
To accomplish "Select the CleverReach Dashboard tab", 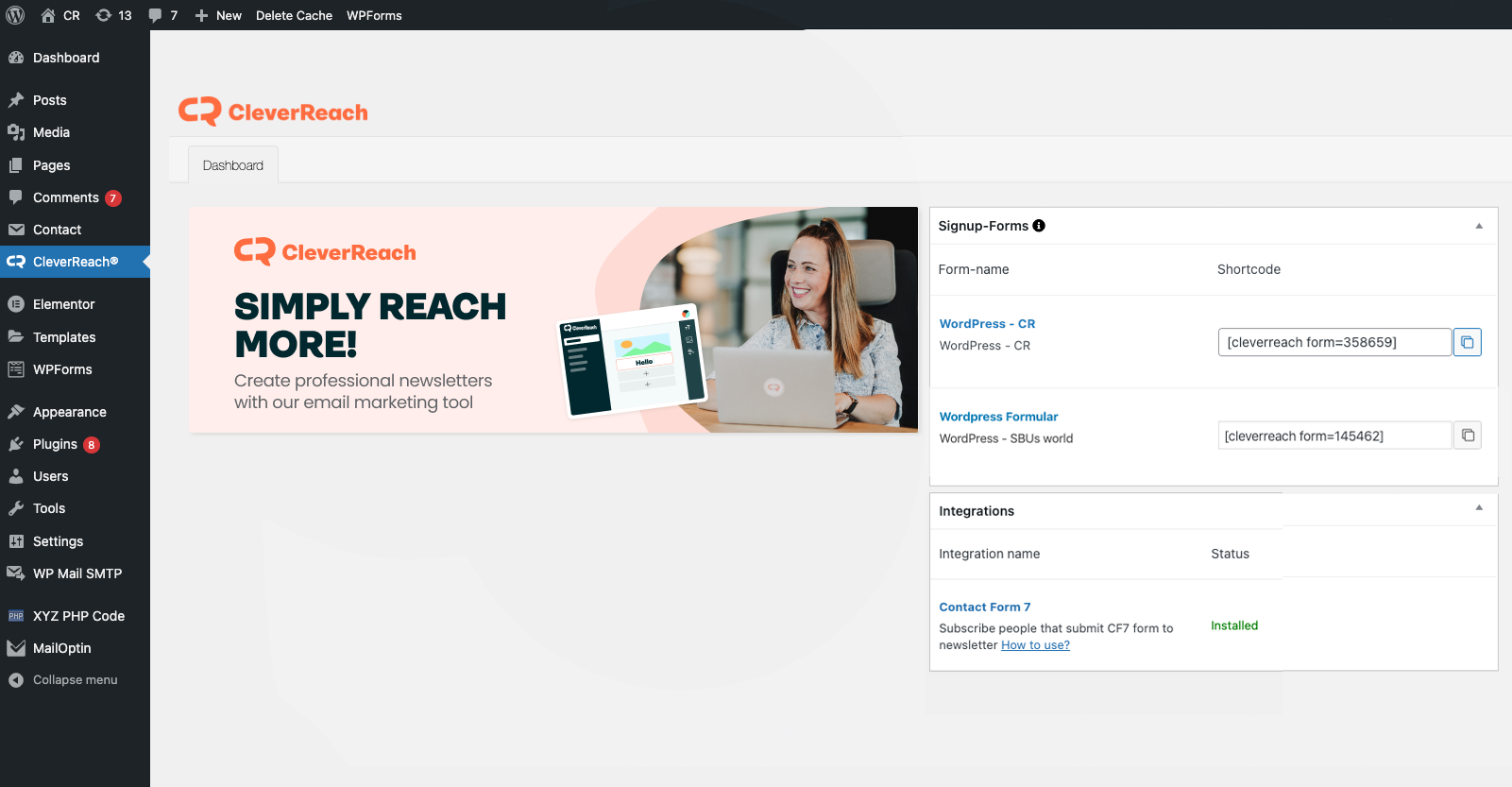I will 233,165.
